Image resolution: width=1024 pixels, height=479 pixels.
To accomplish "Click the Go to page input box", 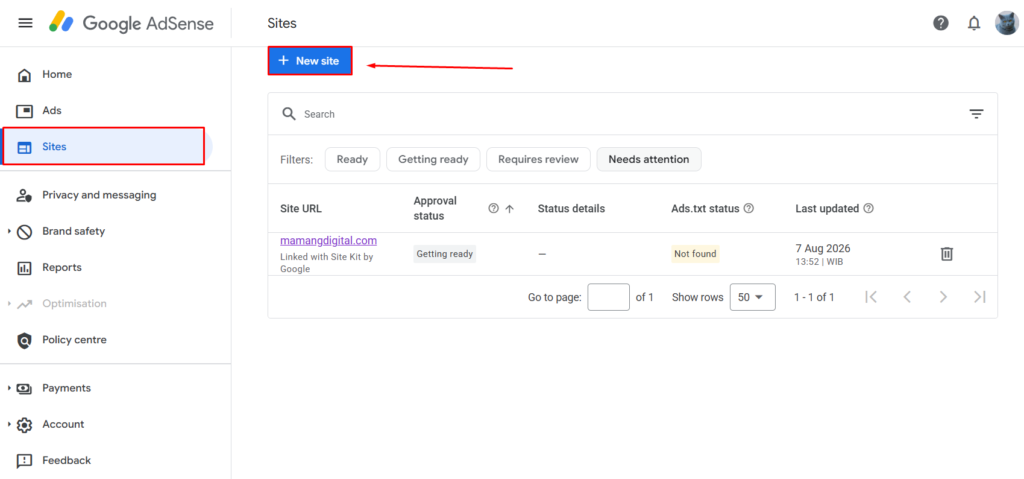I will 609,297.
